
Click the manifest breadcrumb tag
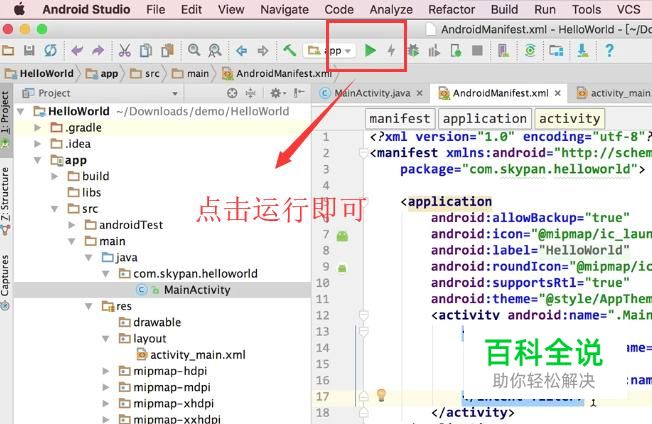pyautogui.click(x=400, y=119)
